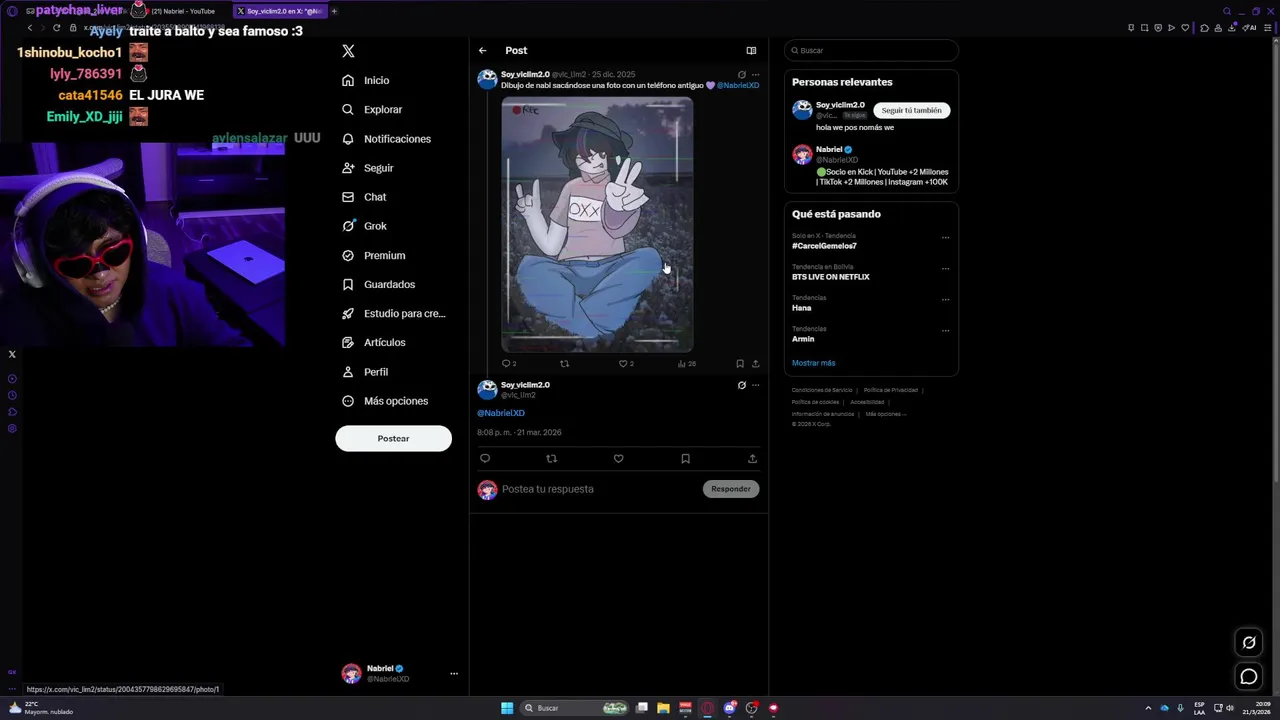
Task: Expand Más opciones in the sidebar
Action: [385, 401]
